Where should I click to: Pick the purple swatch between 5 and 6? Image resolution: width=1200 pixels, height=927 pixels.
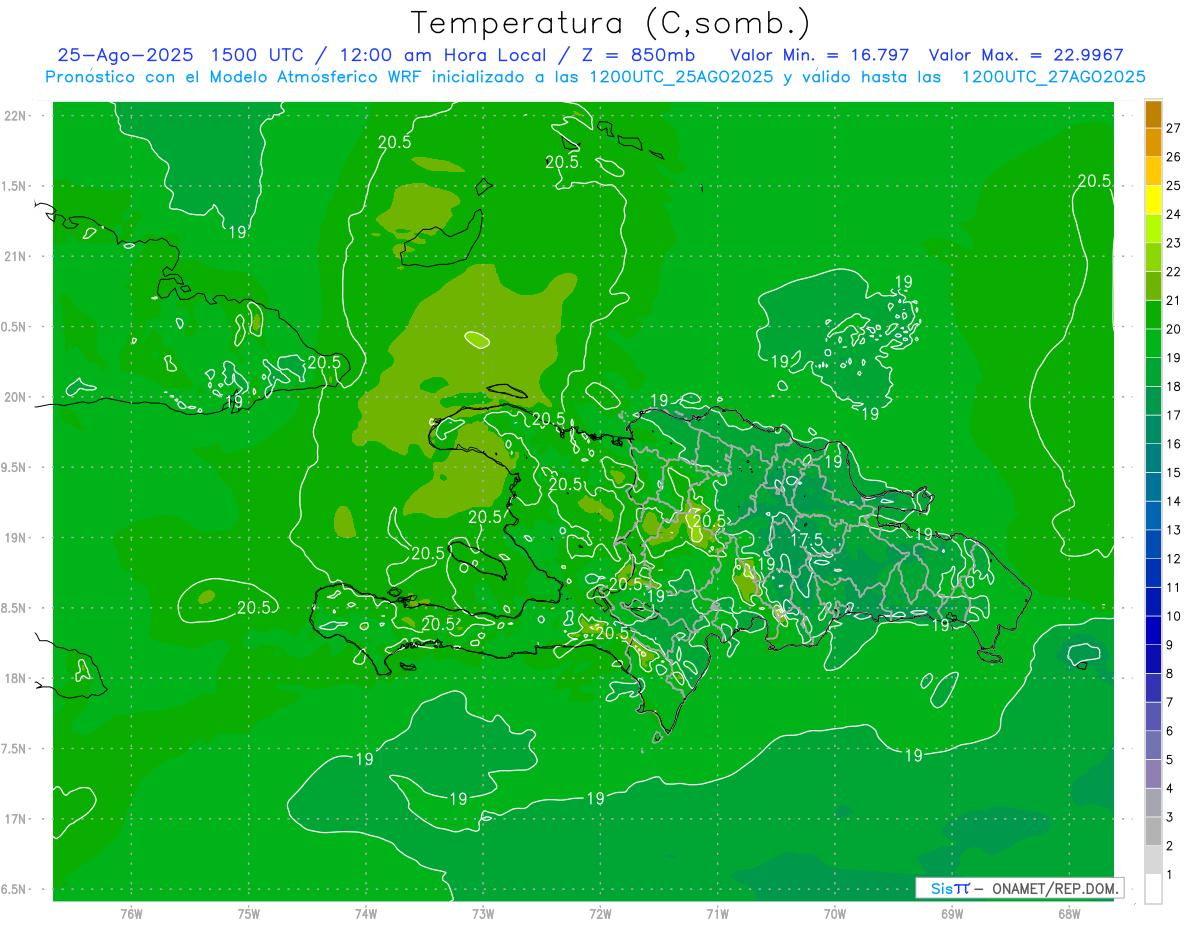(x=1153, y=745)
